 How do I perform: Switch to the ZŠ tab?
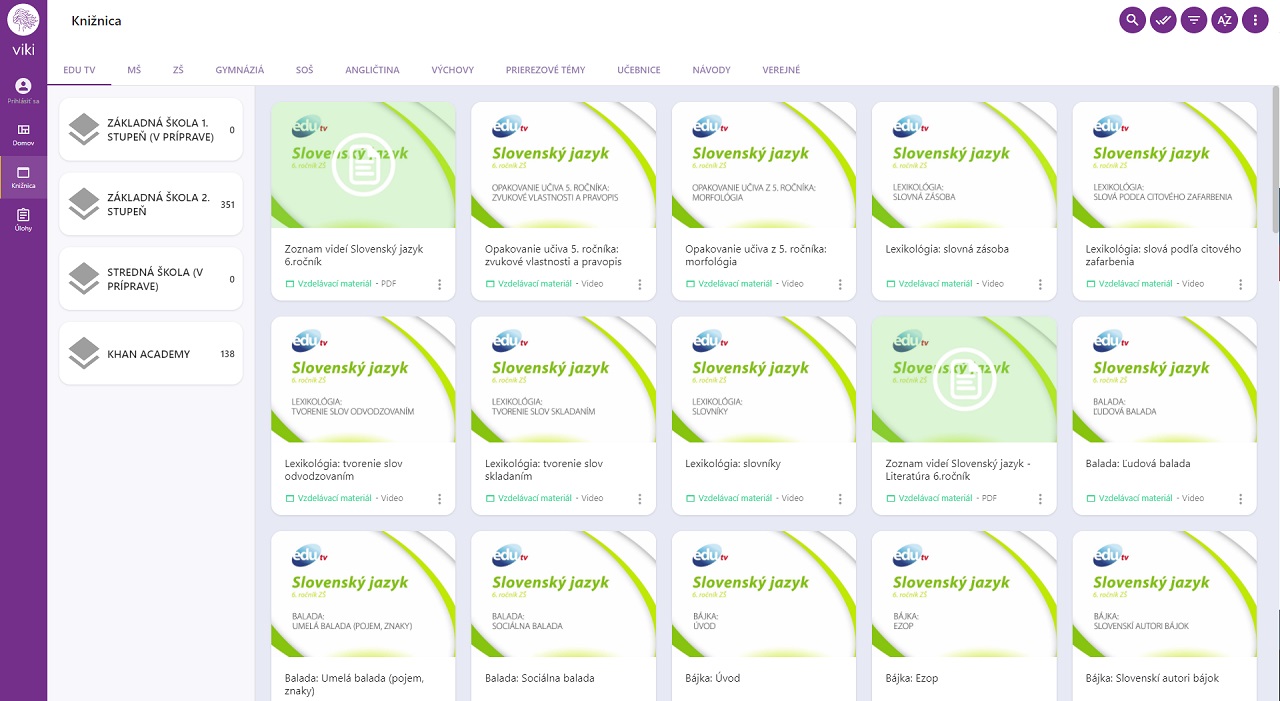coord(178,70)
